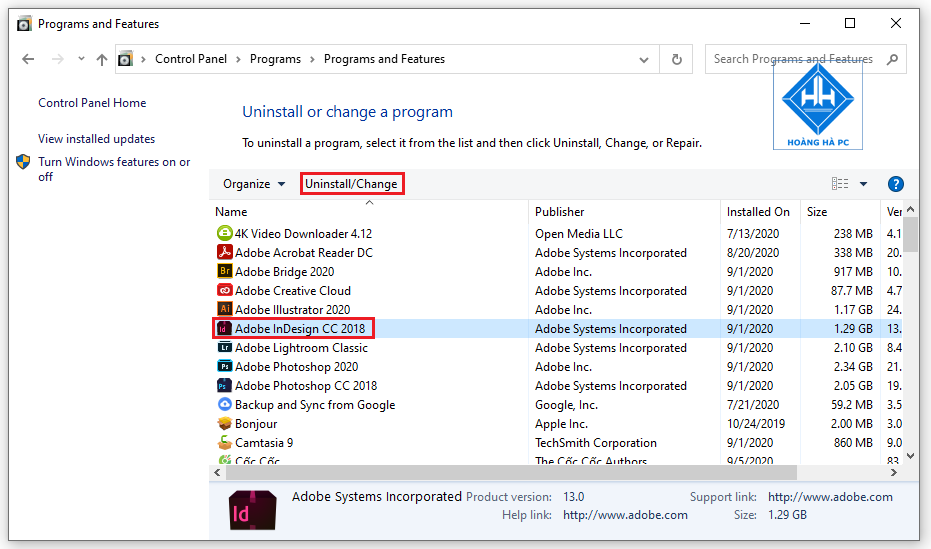The height and width of the screenshot is (549, 931).
Task: Open View installed updates link
Action: tap(96, 139)
